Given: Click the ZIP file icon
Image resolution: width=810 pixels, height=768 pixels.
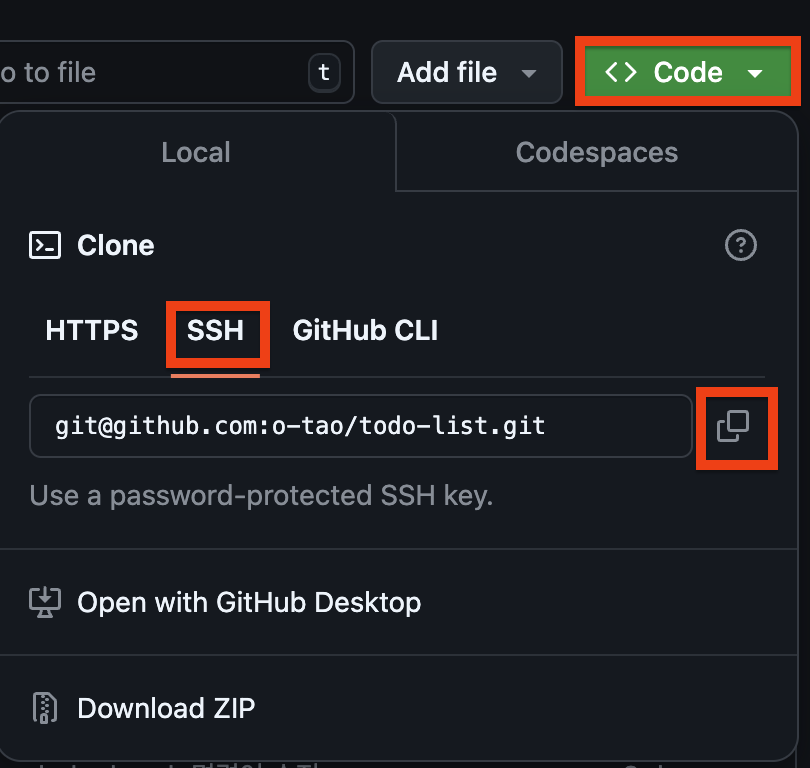Looking at the screenshot, I should (x=45, y=708).
